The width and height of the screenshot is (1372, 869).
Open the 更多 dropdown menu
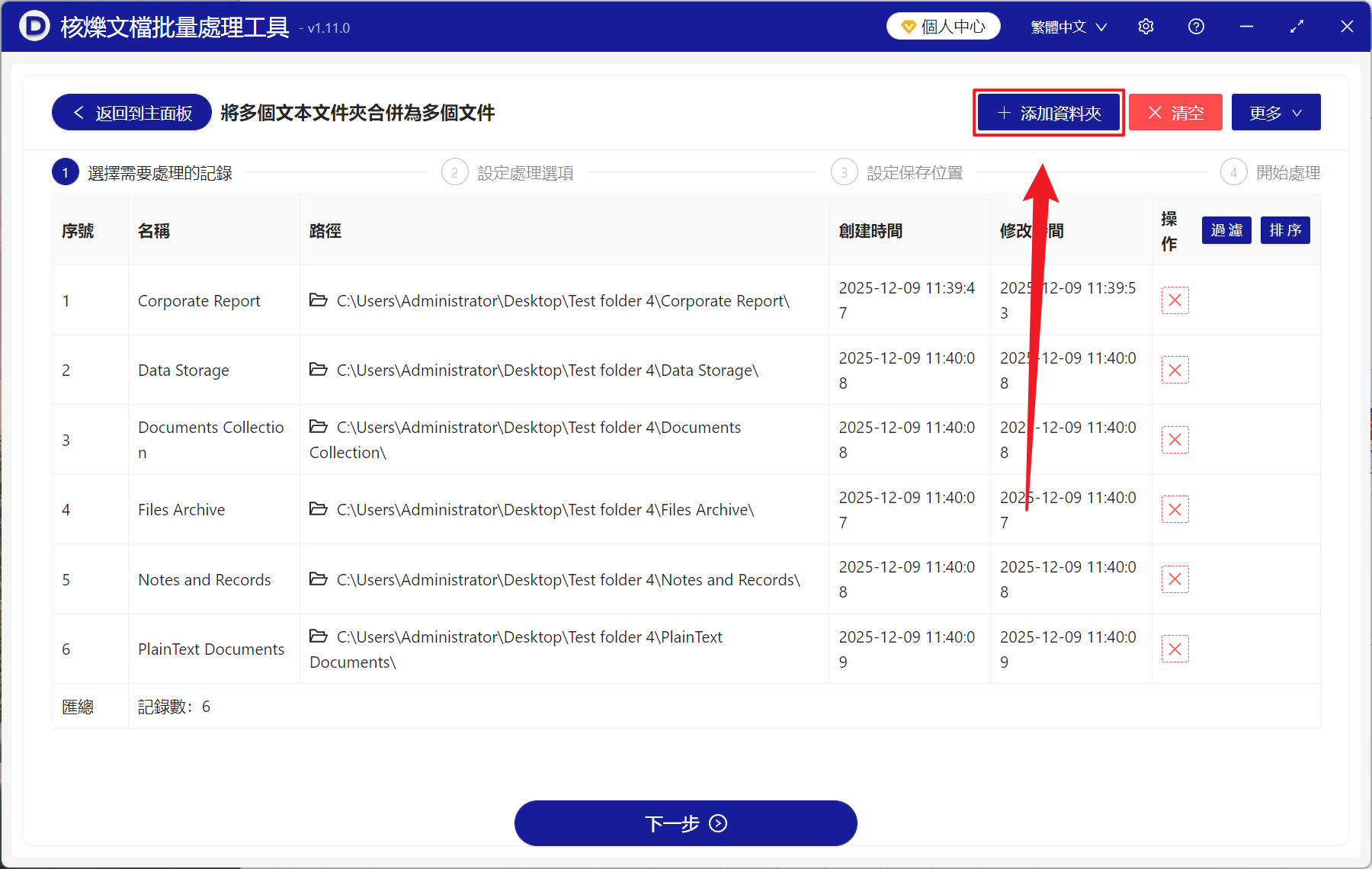coord(1275,112)
